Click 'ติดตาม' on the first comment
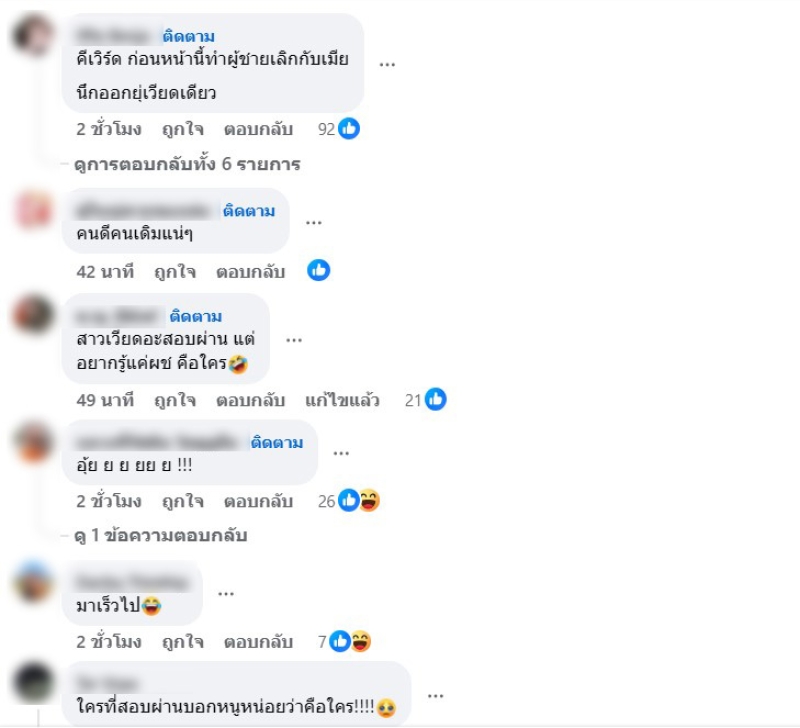This screenshot has width=800, height=728. point(189,36)
